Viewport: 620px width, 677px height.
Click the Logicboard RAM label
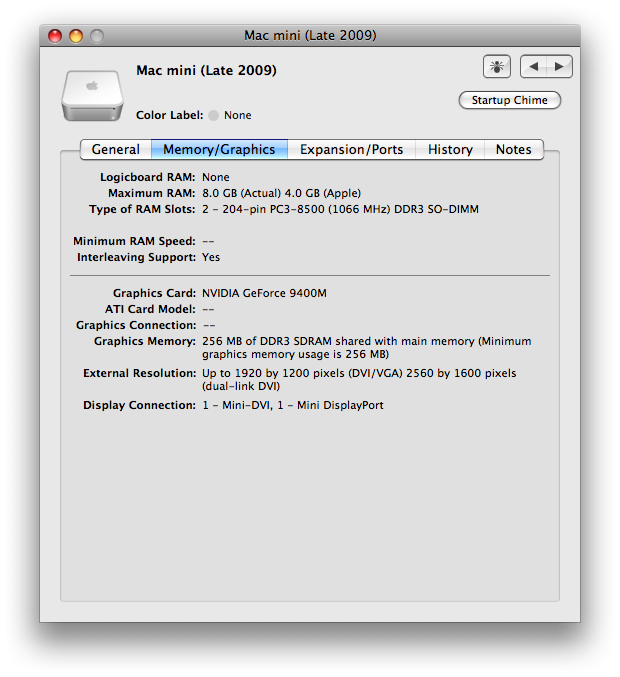148,177
